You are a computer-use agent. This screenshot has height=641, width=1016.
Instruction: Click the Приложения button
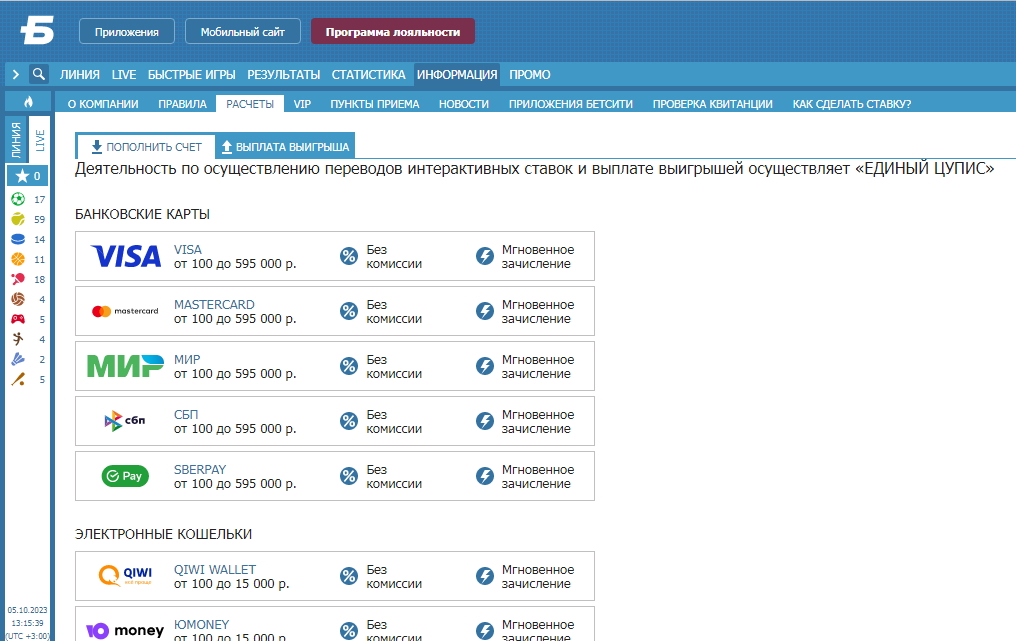(x=127, y=31)
